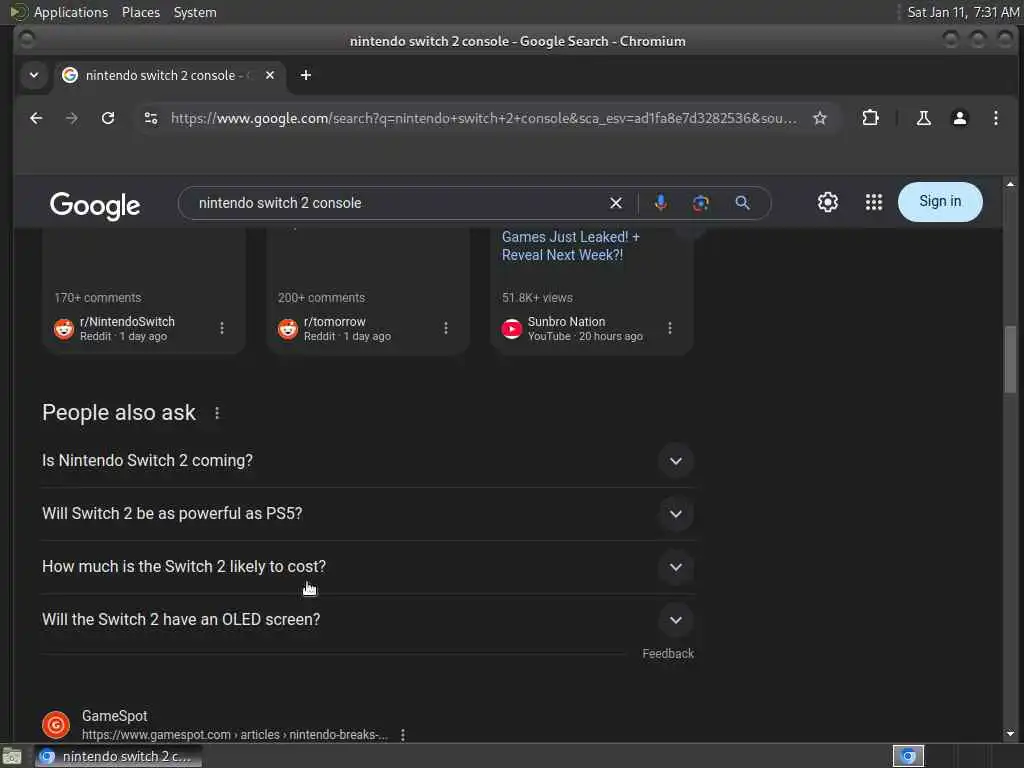Click '51.8K+ views' text
Screen dimensions: 1024x768
(537, 298)
